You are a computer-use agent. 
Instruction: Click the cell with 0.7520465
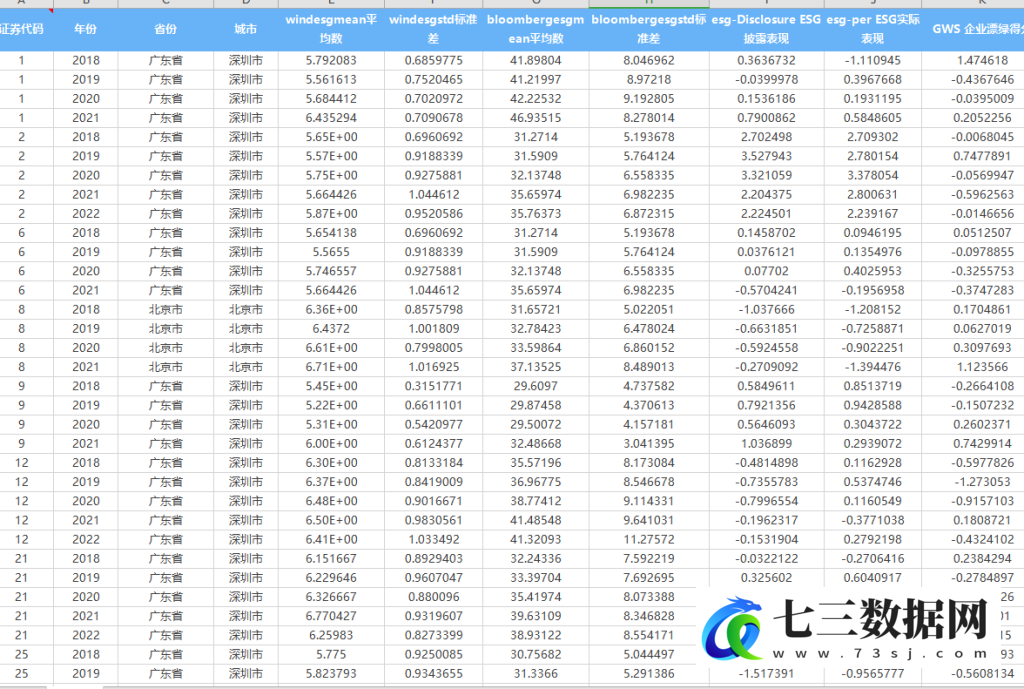(x=433, y=80)
